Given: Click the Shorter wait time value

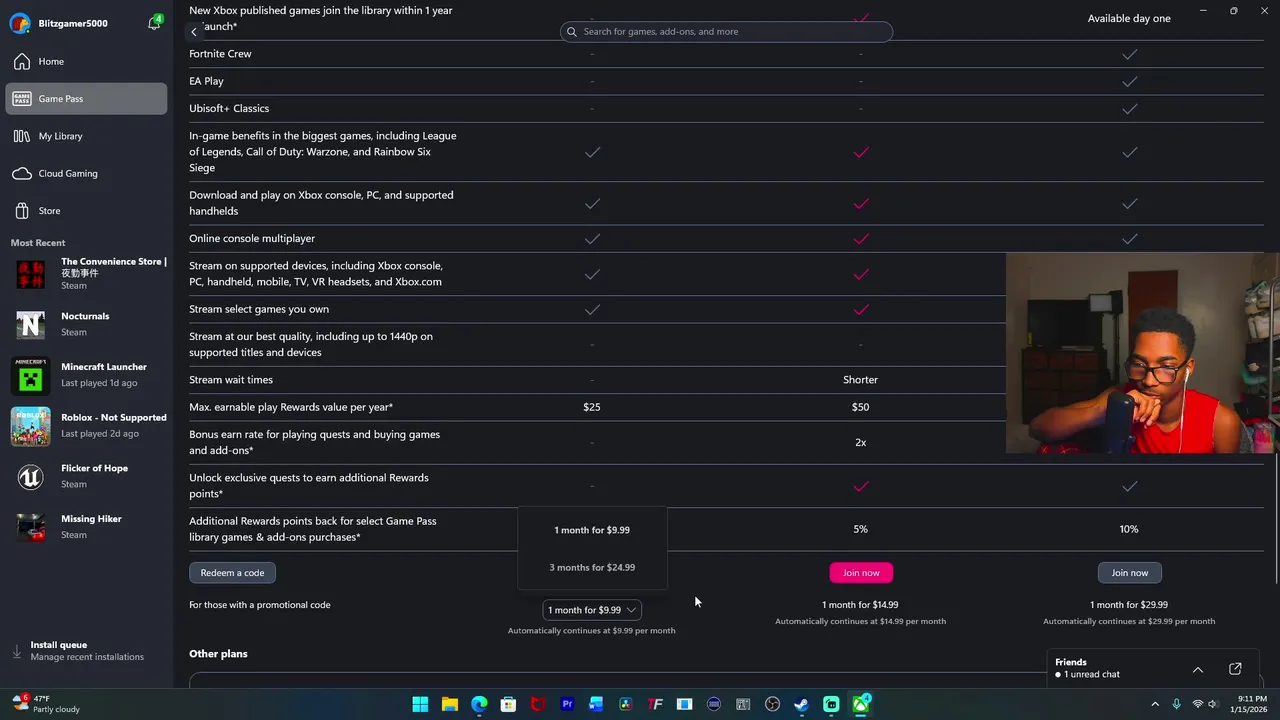Looking at the screenshot, I should point(860,380).
